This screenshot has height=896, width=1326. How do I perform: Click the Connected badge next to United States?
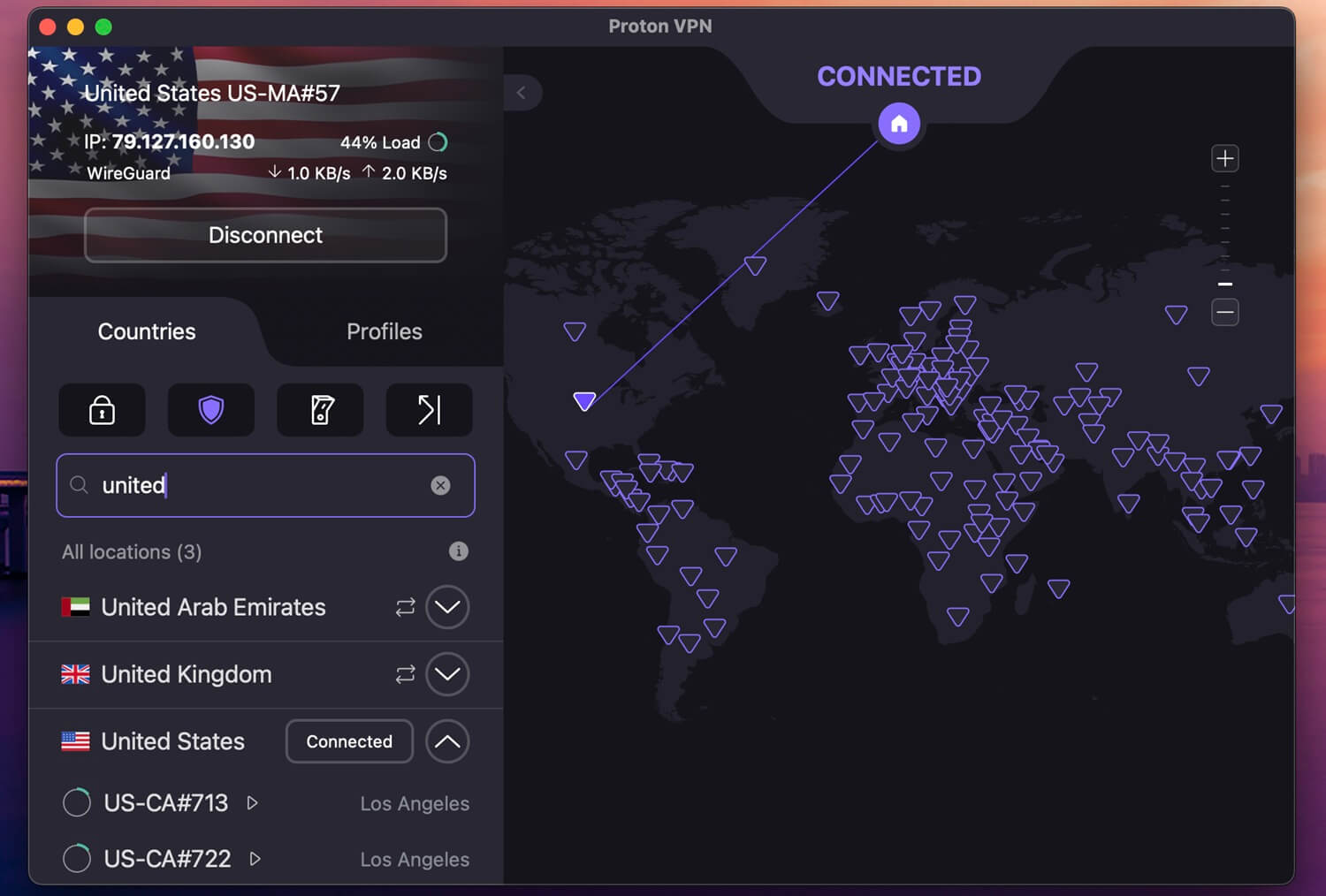pos(348,741)
